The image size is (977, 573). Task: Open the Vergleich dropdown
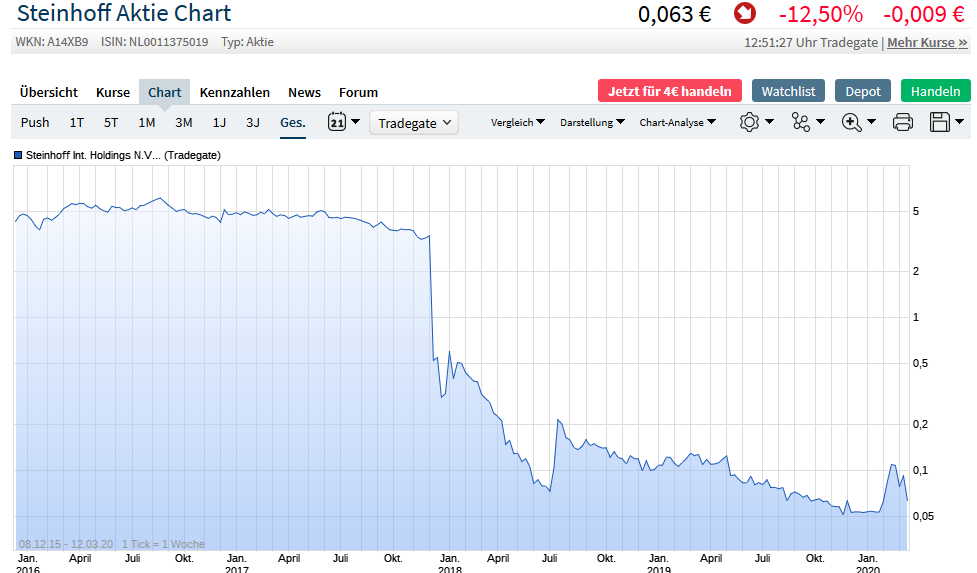pos(518,122)
